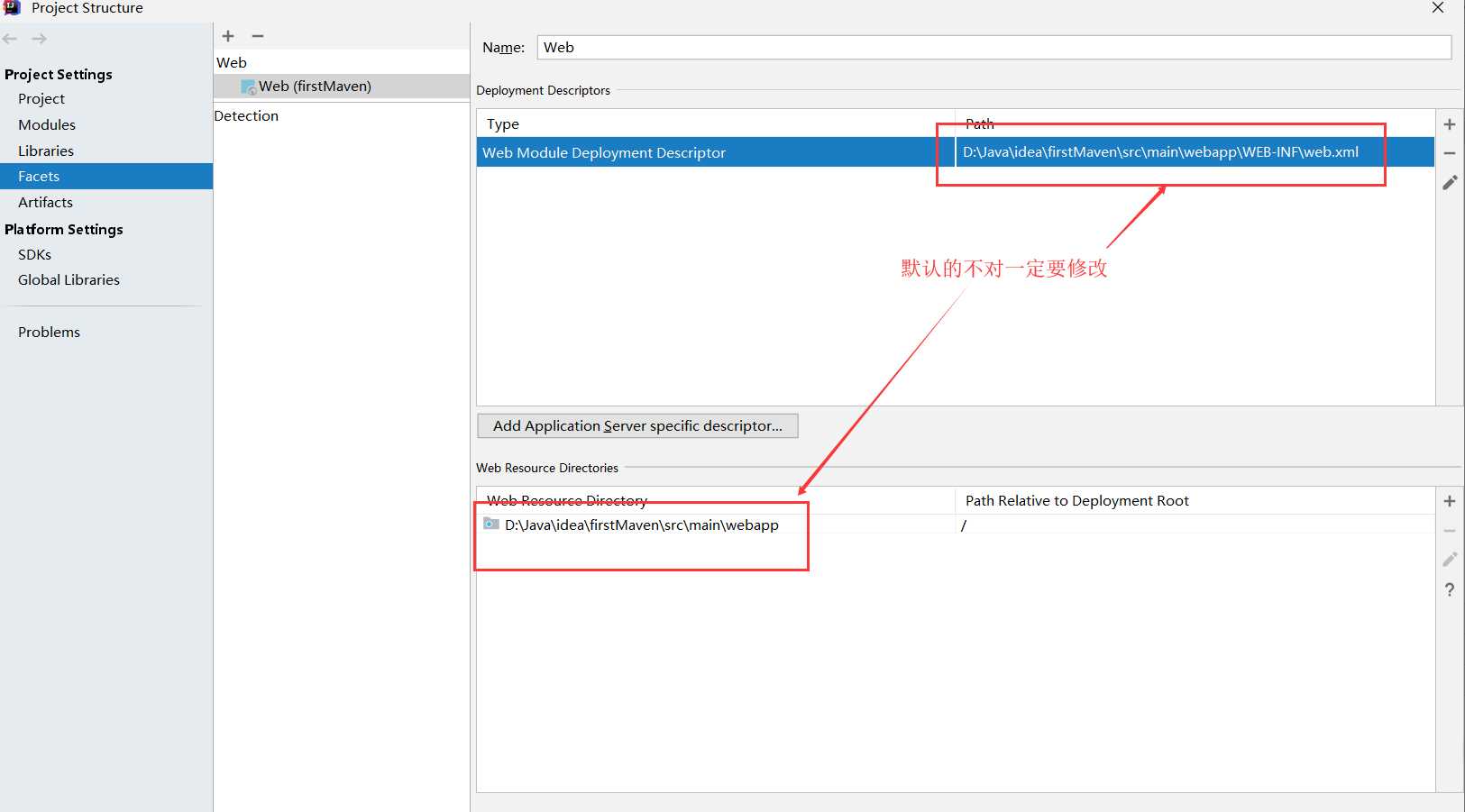Screen dimensions: 1465x812
Task: Remove the web resource directory
Action: coord(1450,531)
